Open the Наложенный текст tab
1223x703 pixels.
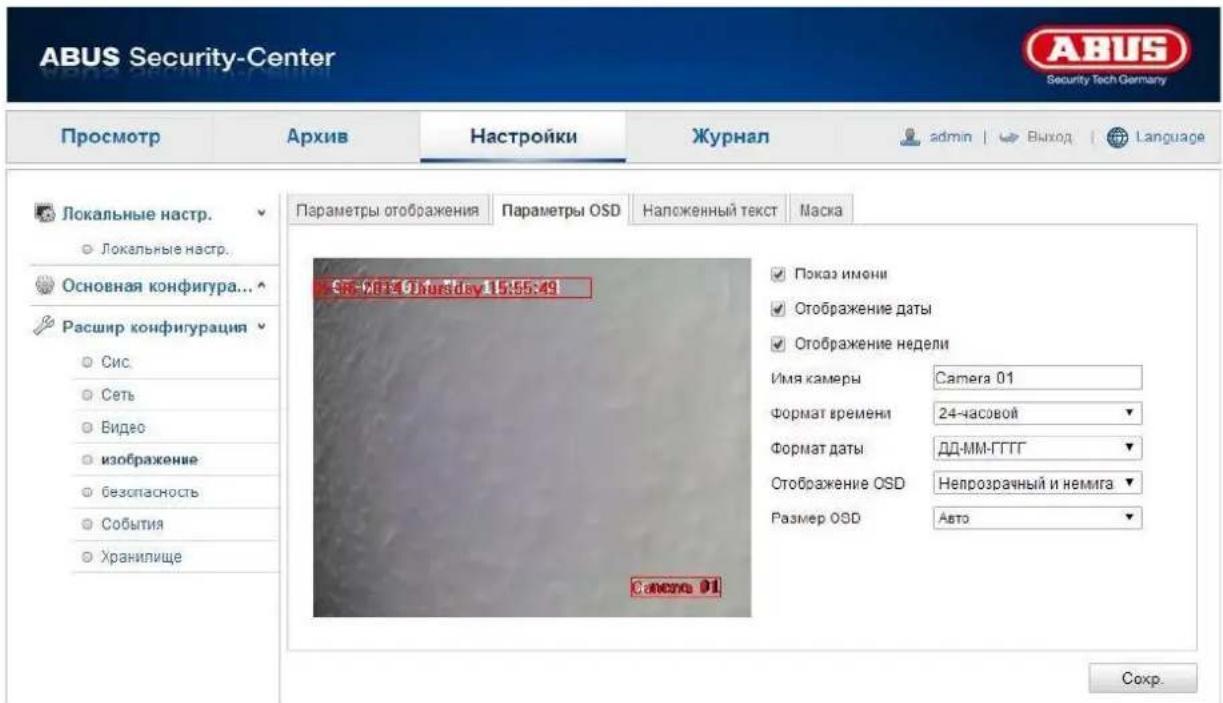710,210
